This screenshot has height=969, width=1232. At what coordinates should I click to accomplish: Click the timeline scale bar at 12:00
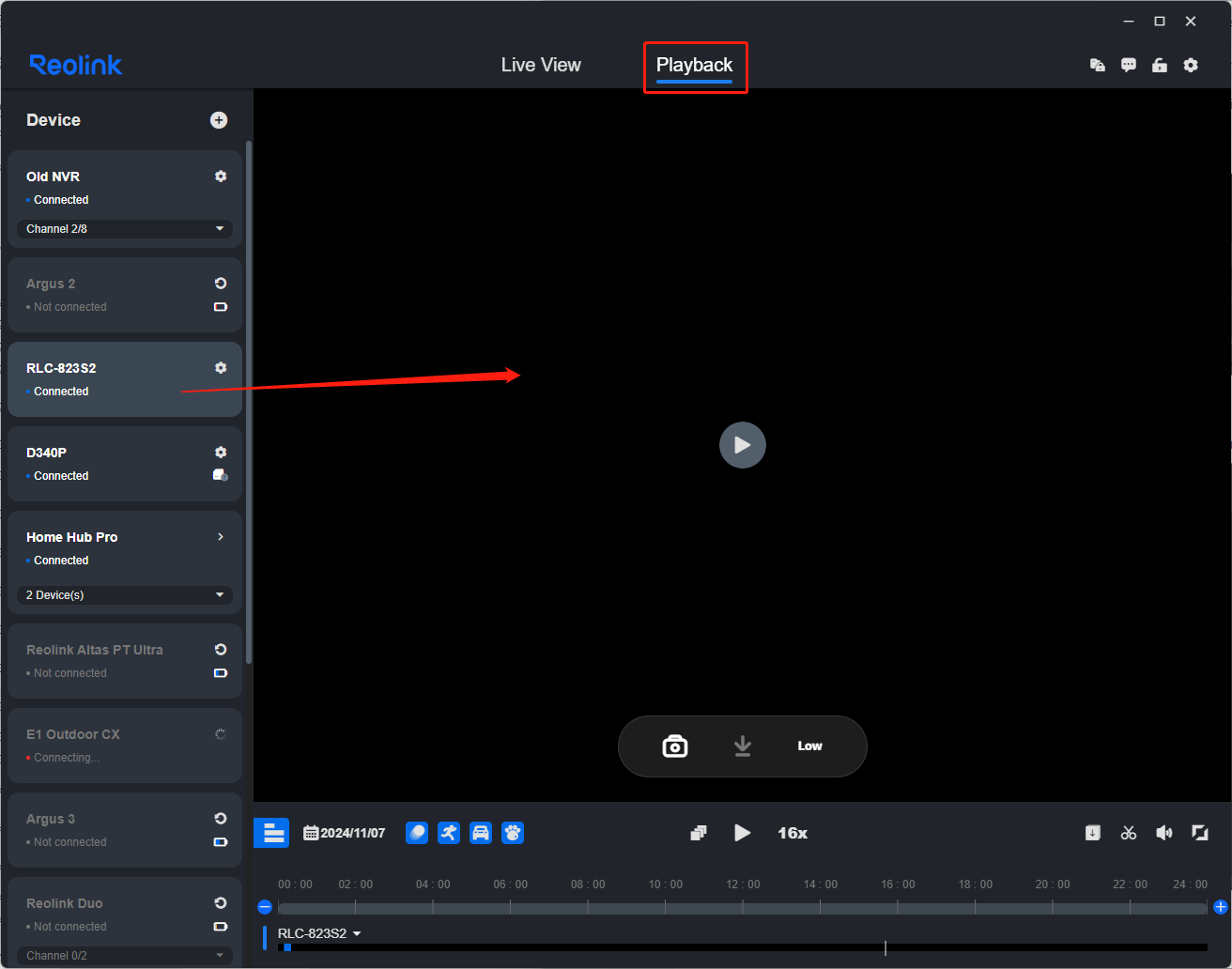click(x=743, y=908)
